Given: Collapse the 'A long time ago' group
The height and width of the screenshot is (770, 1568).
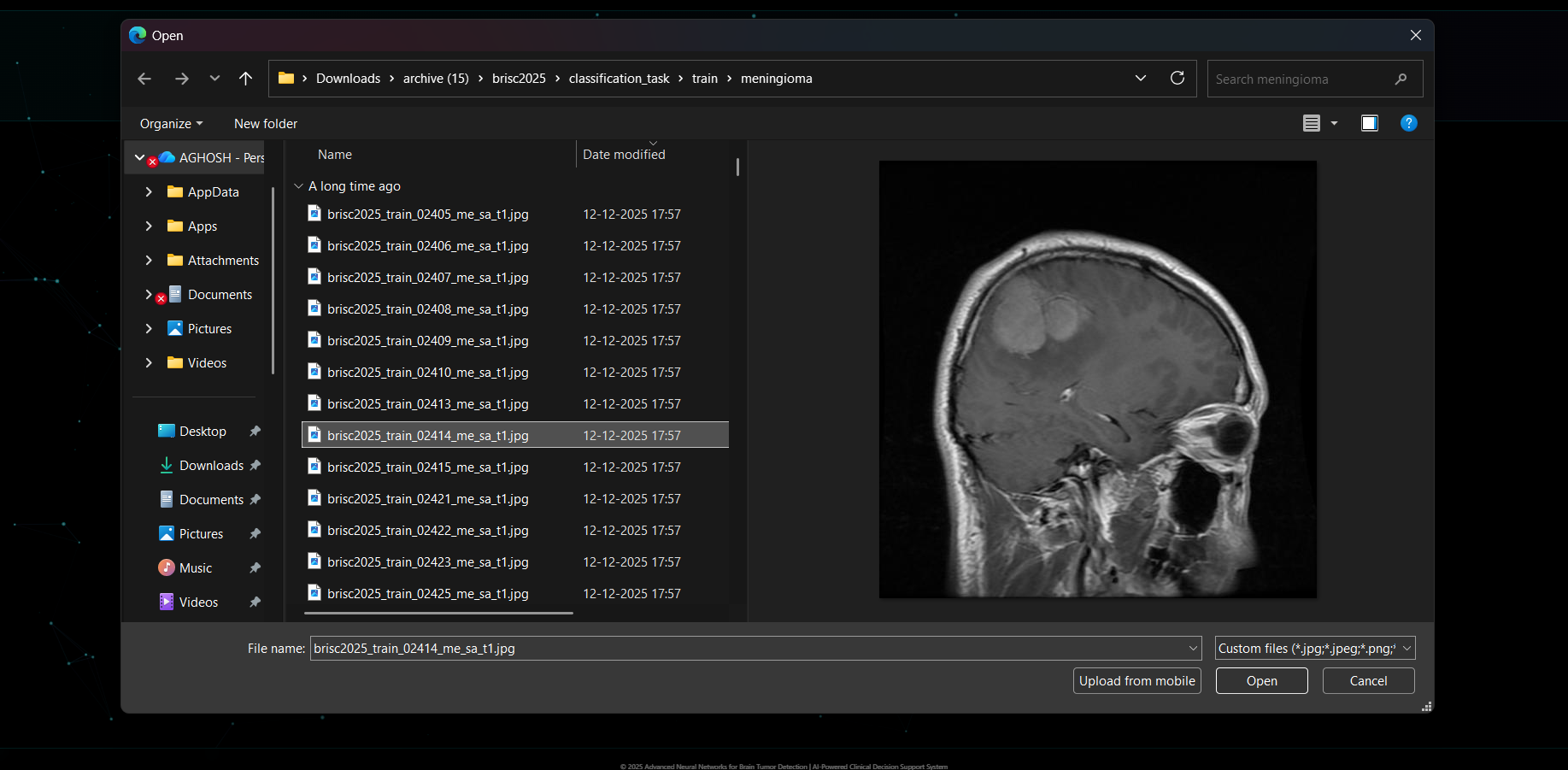Looking at the screenshot, I should point(299,186).
